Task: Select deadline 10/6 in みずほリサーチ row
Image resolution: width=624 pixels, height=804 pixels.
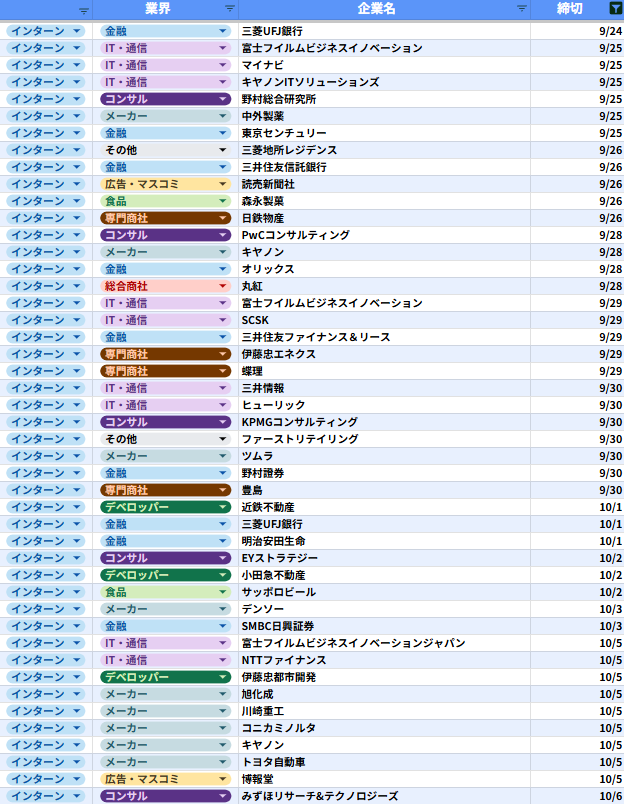Action: pos(577,796)
